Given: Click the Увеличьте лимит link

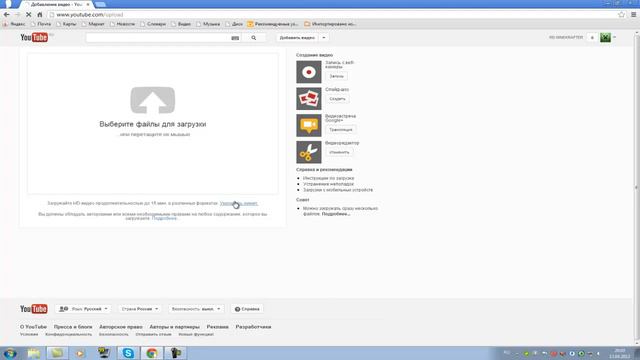Looking at the screenshot, I should coord(239,203).
